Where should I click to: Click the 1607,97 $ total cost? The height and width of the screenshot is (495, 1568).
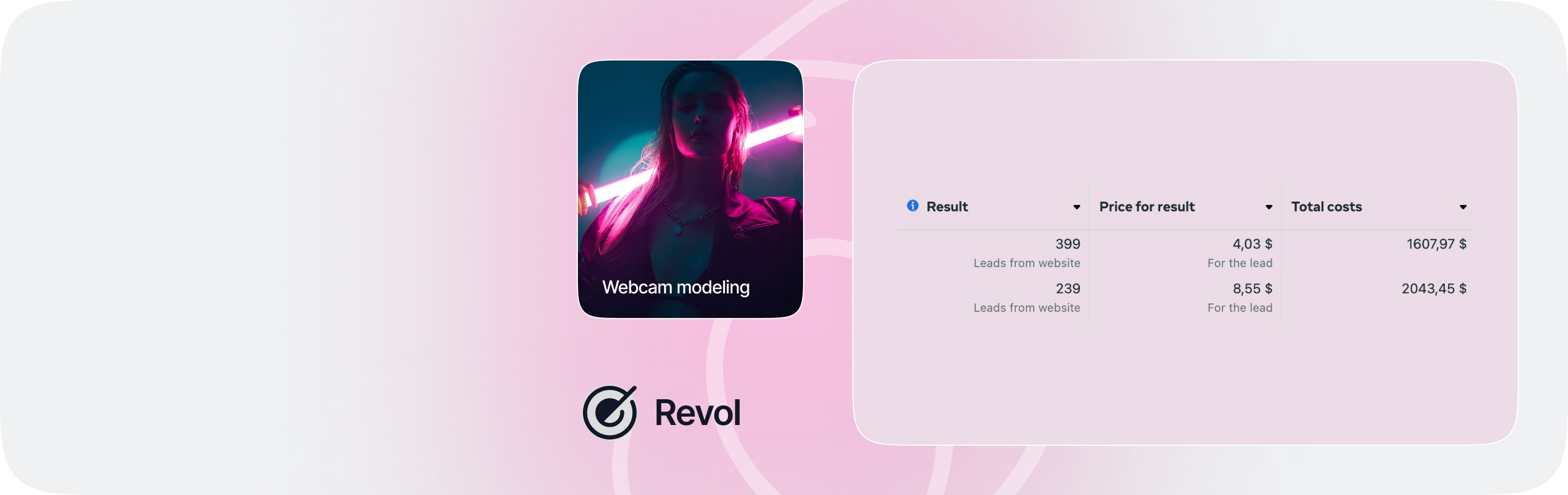(x=1436, y=244)
